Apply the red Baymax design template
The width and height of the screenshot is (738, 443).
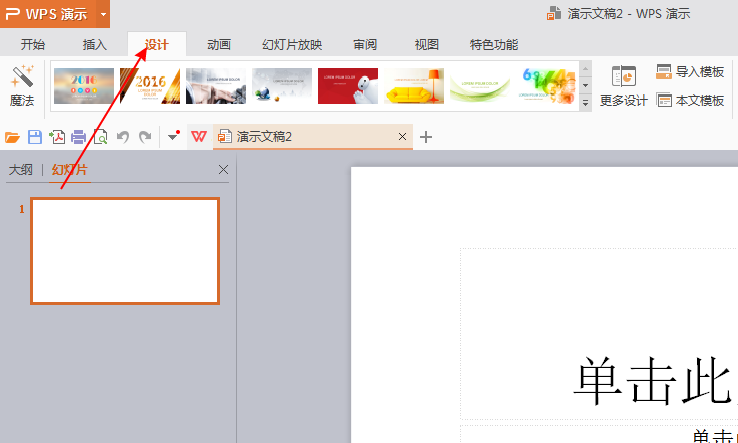click(x=348, y=86)
